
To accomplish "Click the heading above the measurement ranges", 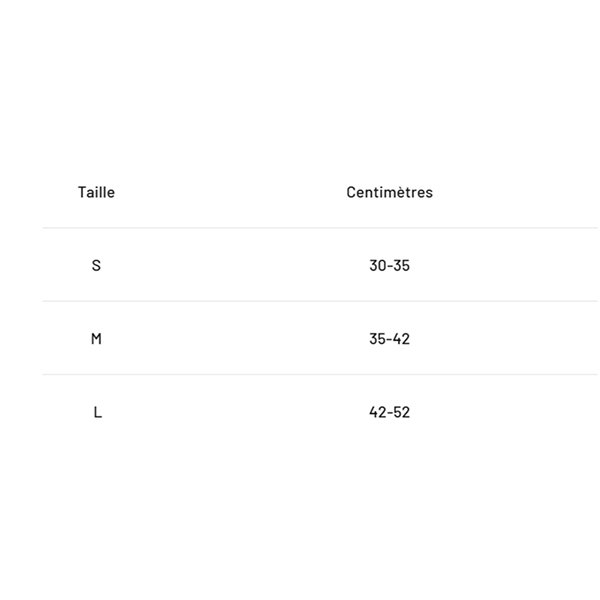I will (x=389, y=192).
